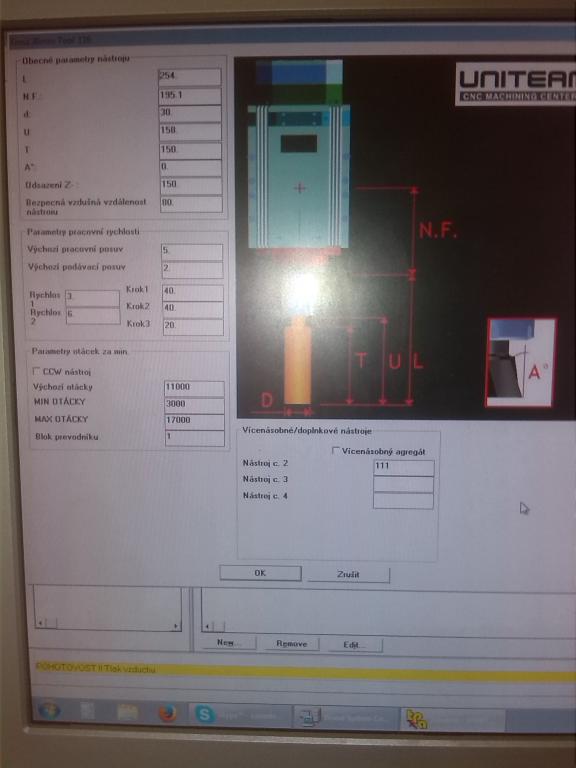Click the Výchozí otáčky field with 11000
This screenshot has height=768, width=576.
tap(194, 388)
